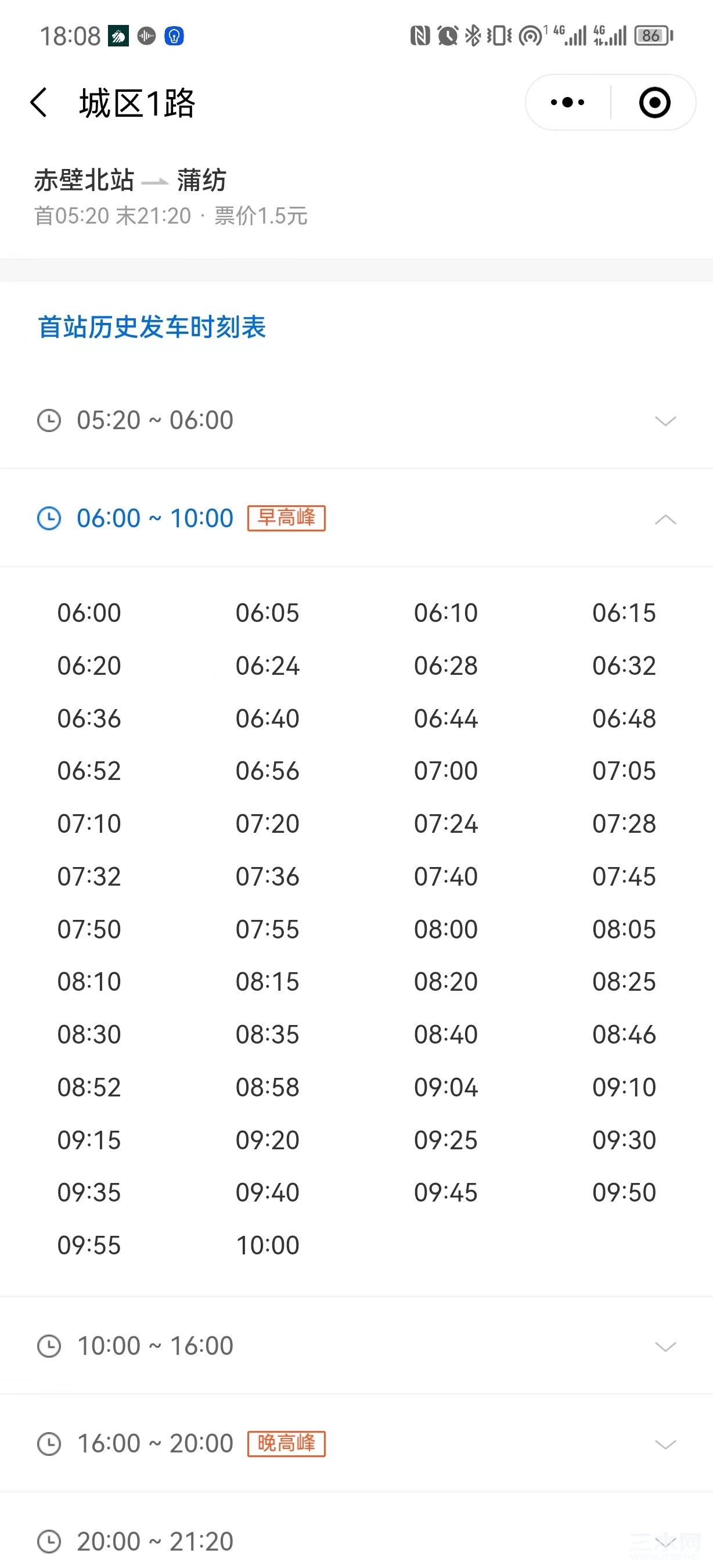Select the 10:00 departure time entry
The width and height of the screenshot is (713, 1568).
[x=268, y=1245]
